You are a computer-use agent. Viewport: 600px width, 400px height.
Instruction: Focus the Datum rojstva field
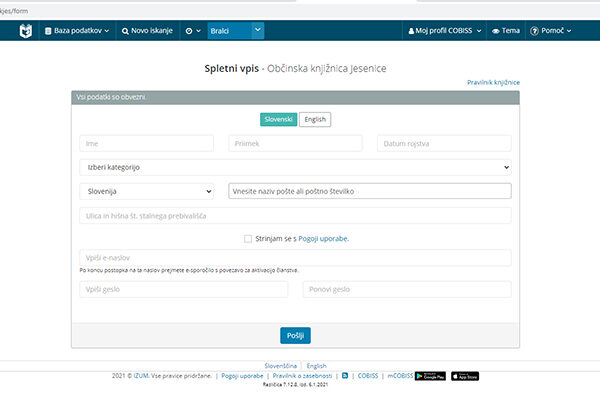[x=444, y=144]
